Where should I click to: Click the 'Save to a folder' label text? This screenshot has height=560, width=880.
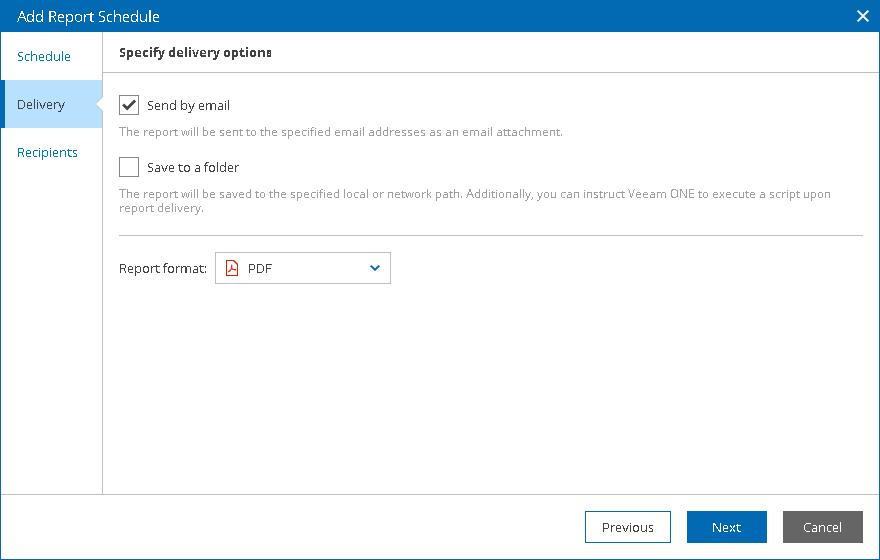pyautogui.click(x=193, y=168)
